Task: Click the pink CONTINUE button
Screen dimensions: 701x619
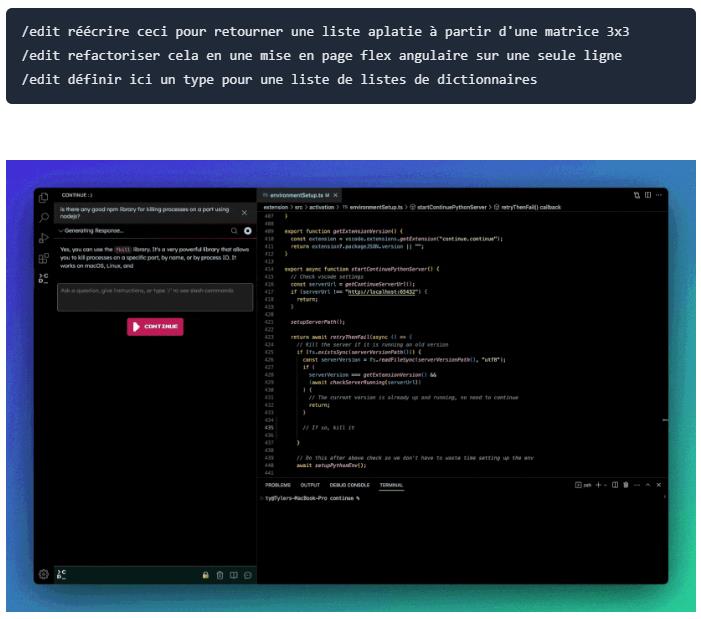Action: 155,327
